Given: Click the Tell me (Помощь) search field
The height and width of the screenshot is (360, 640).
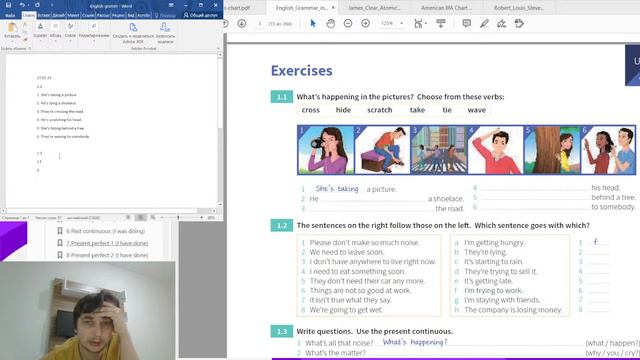Looking at the screenshot, I should click(165, 15).
